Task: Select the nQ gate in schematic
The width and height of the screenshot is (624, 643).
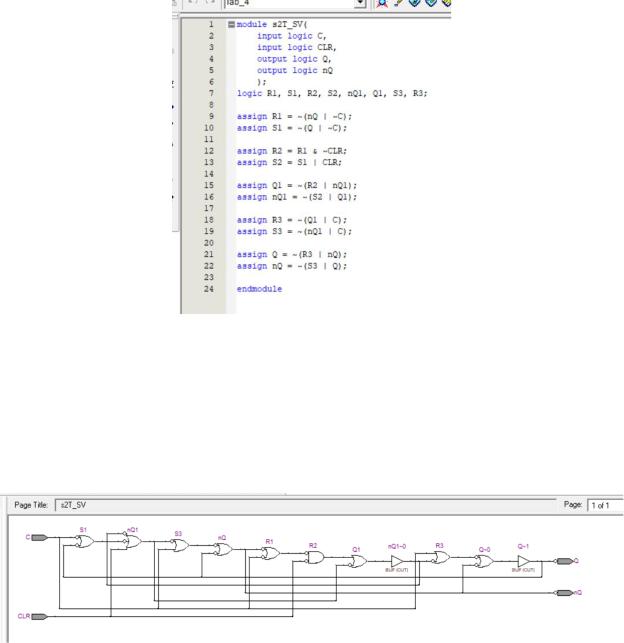Action: coord(223,550)
